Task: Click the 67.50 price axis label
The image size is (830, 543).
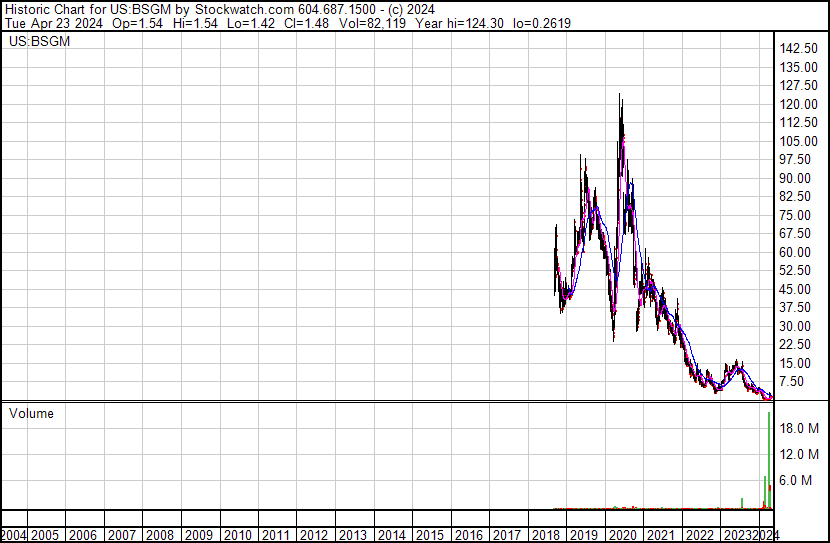Action: (795, 233)
